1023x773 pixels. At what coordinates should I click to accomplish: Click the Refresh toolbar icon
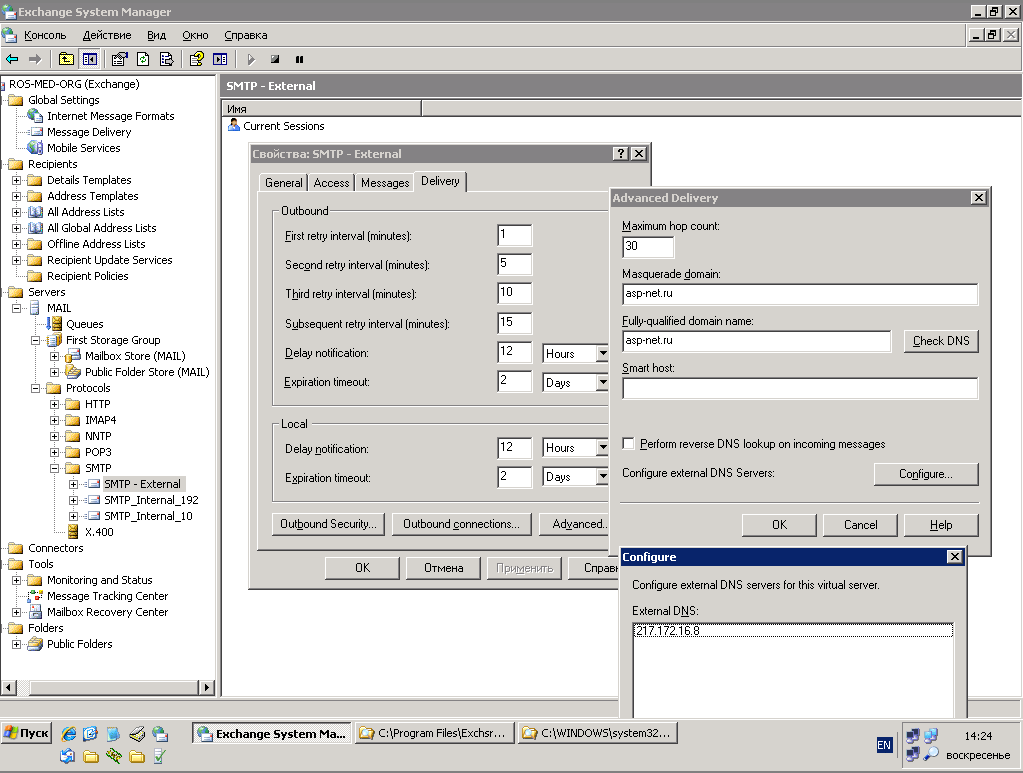coord(143,59)
